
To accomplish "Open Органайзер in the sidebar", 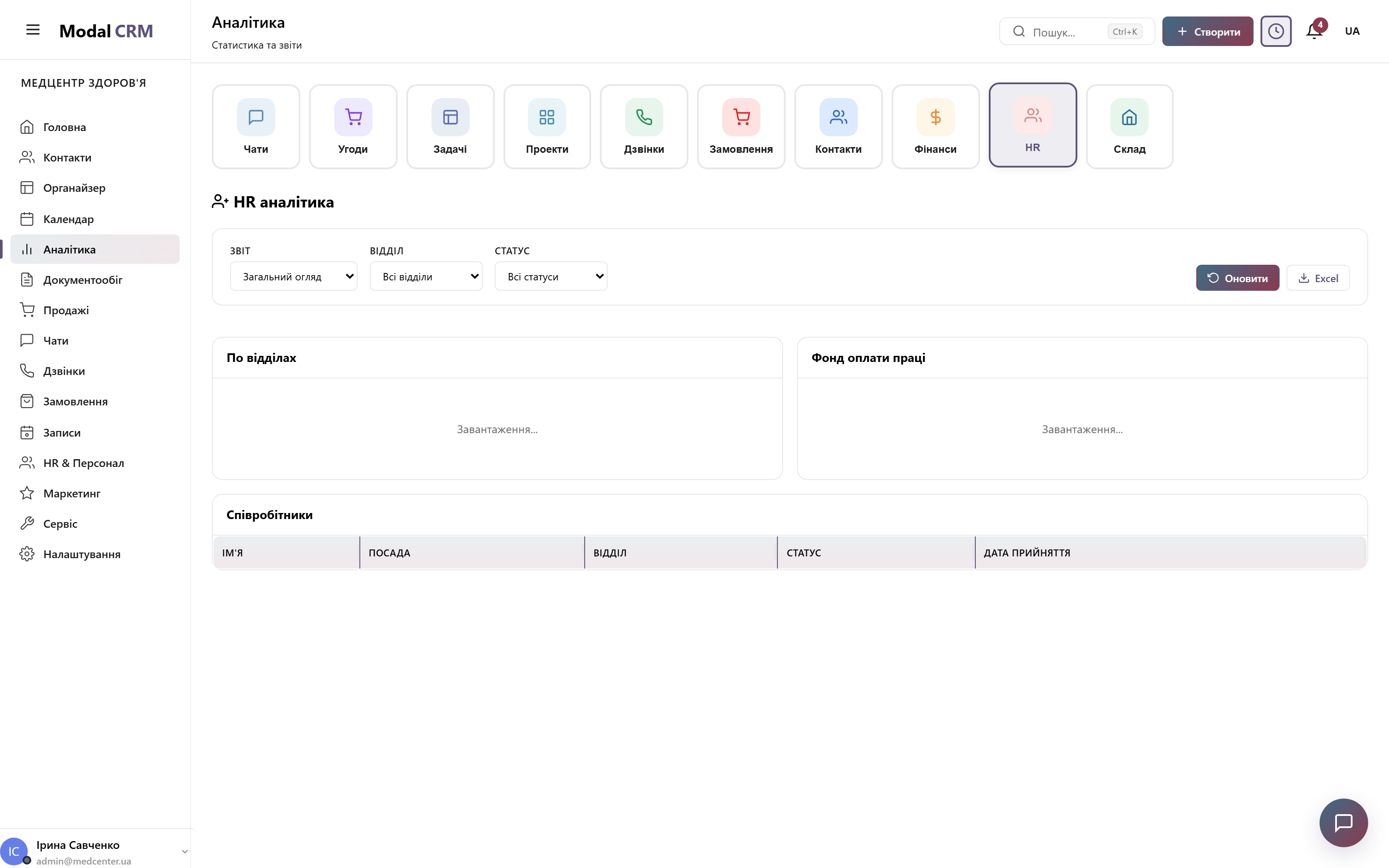I will 95,188.
